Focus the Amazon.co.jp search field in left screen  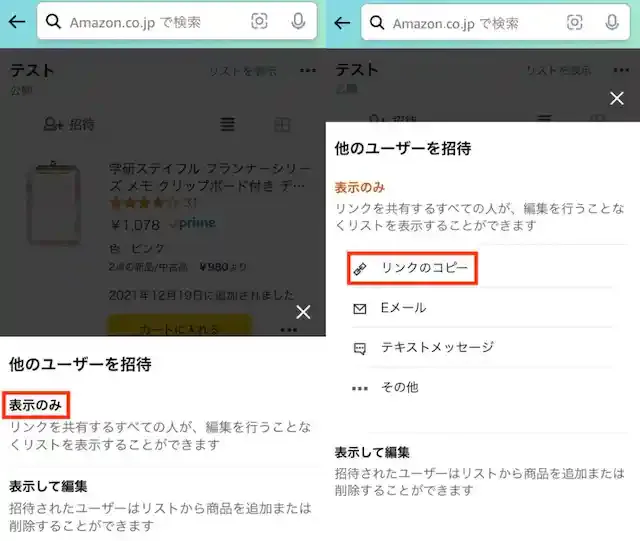(x=177, y=21)
